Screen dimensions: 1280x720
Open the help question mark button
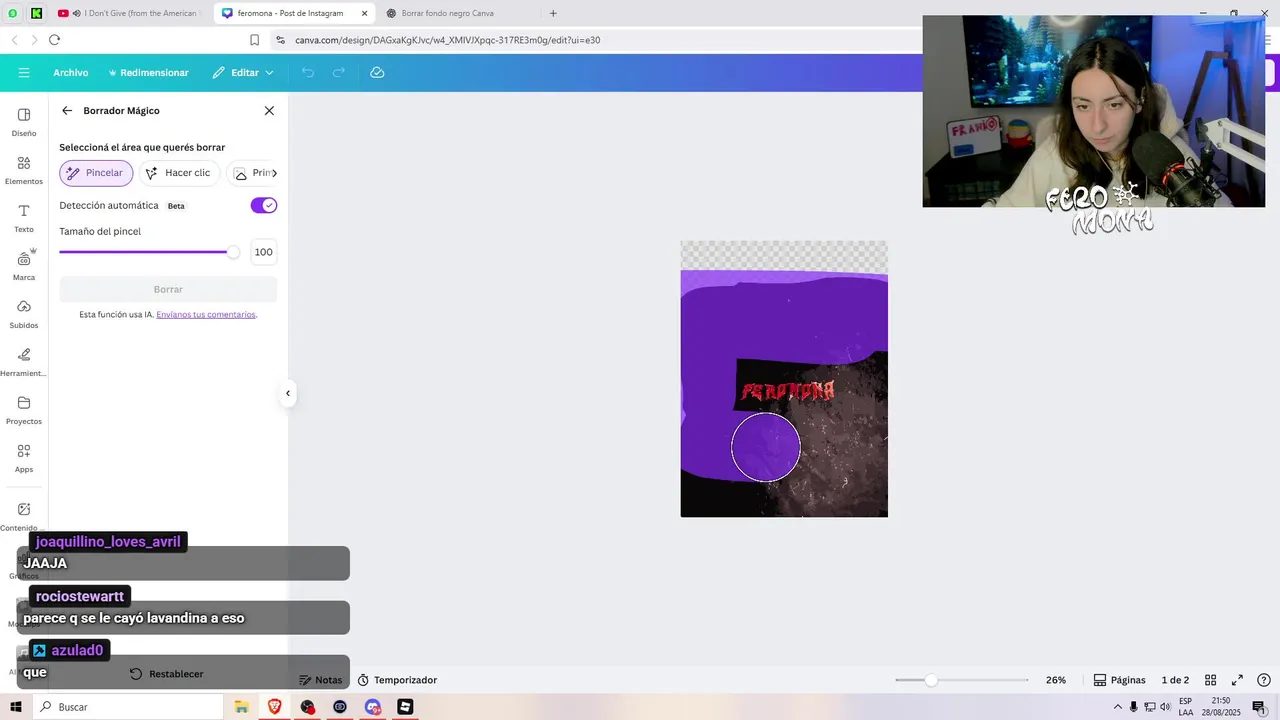tap(1264, 680)
